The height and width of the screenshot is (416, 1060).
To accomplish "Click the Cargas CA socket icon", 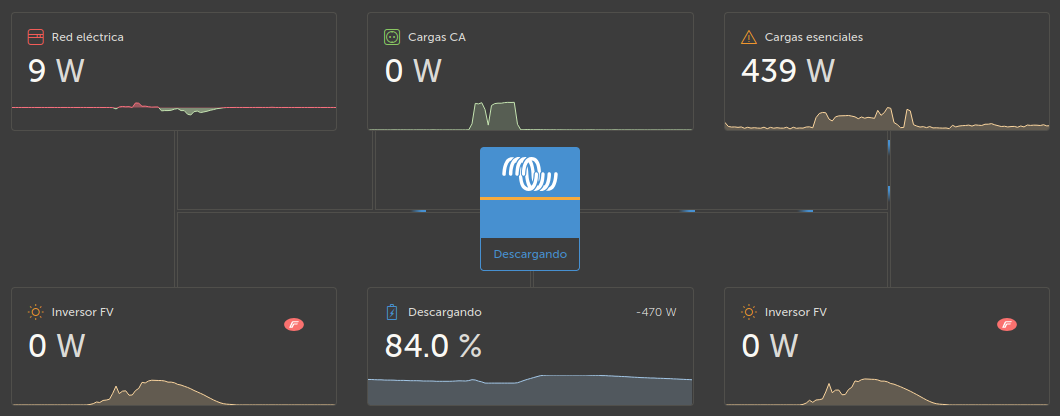I will (392, 37).
